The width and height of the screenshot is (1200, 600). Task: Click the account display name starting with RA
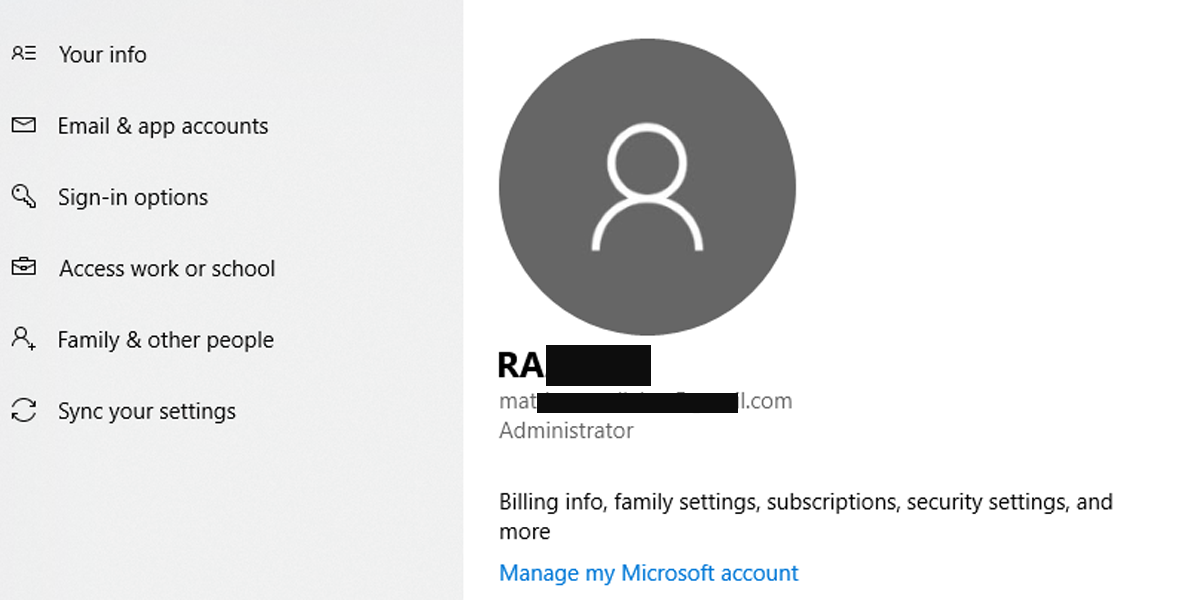tap(520, 365)
